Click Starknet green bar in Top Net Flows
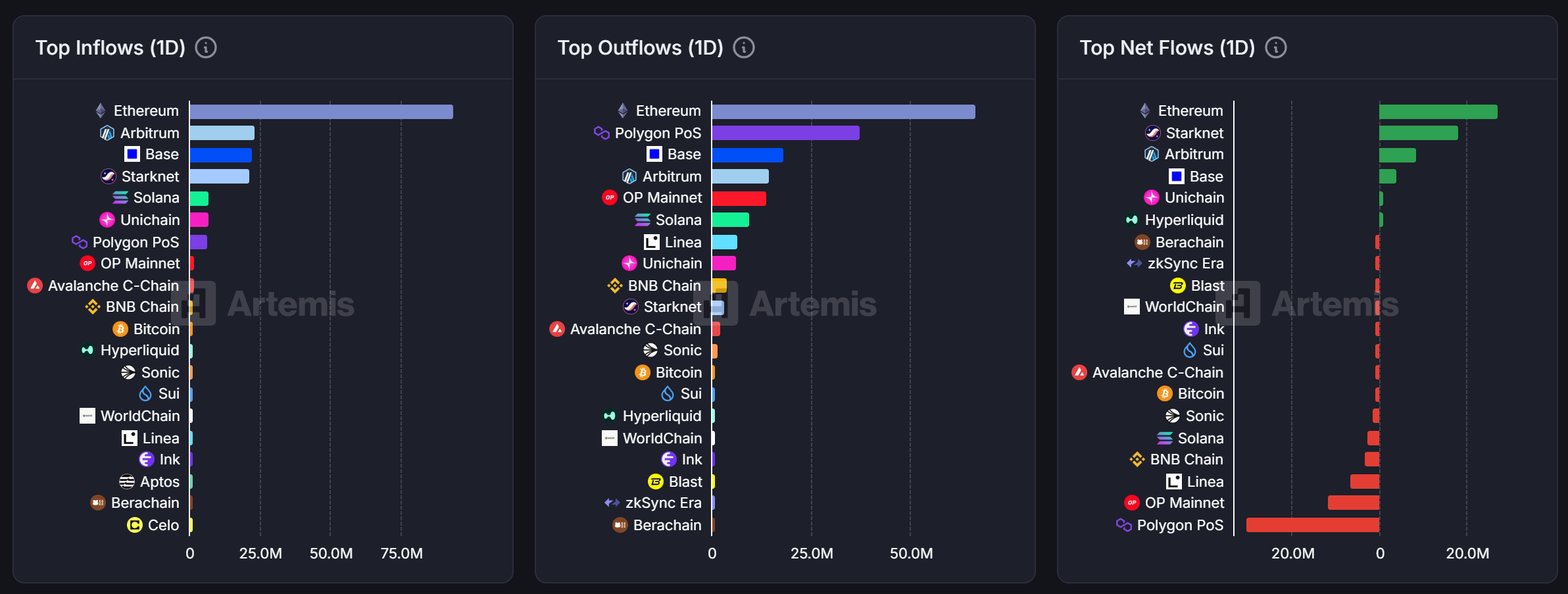The width and height of the screenshot is (1568, 594). (x=1419, y=133)
